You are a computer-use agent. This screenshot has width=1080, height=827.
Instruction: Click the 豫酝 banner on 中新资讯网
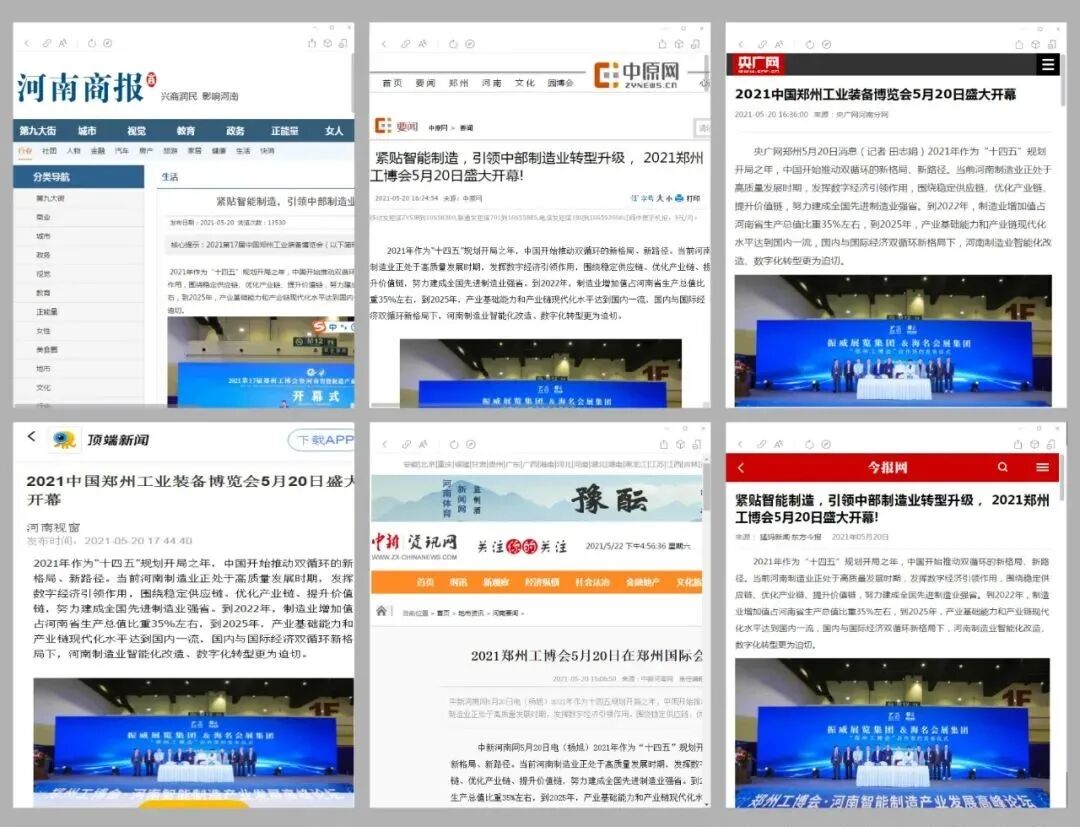[537, 497]
